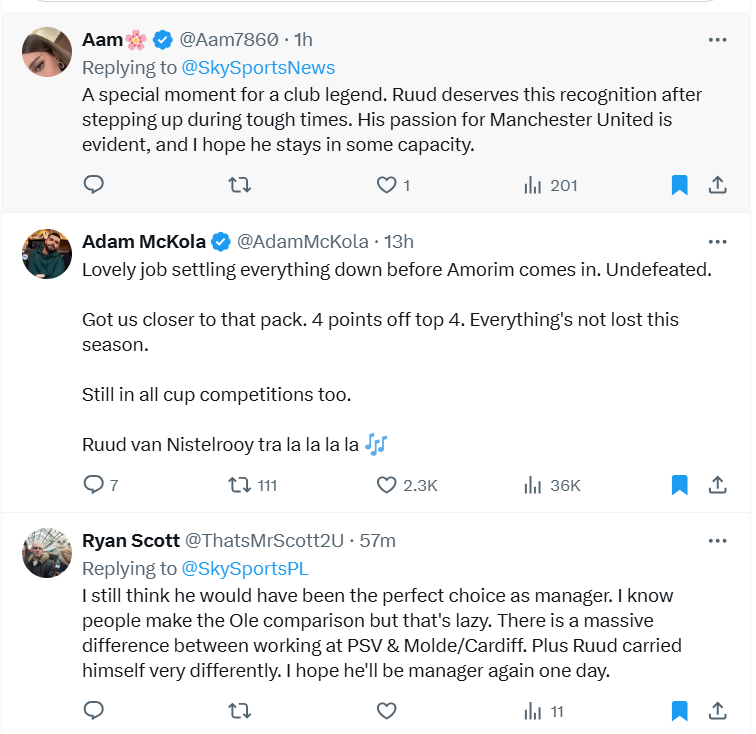Open the @SkySportsPL profile link
Viewport: 756px width, 734px height.
click(244, 568)
